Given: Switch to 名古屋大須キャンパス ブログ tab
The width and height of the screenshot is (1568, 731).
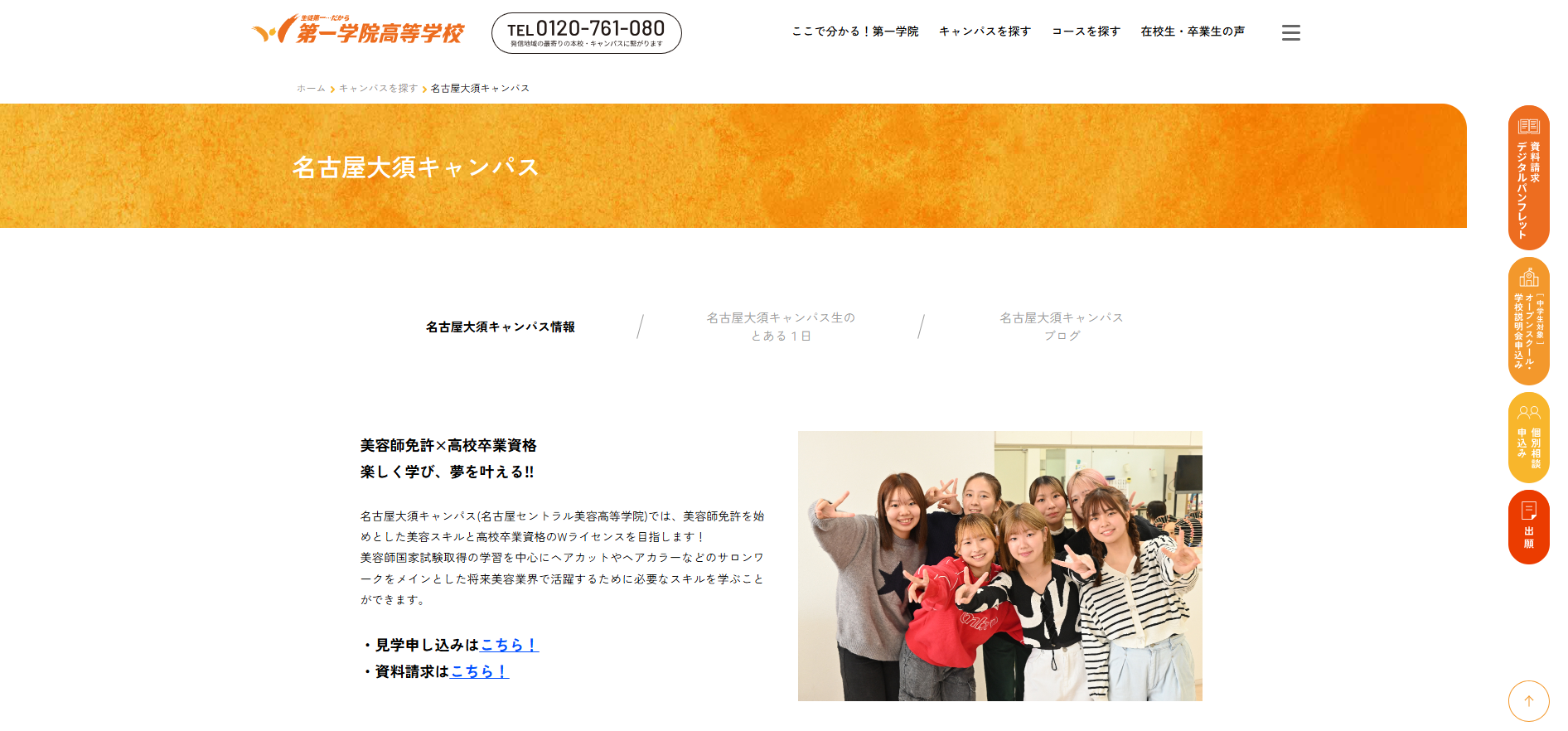Looking at the screenshot, I should pos(1062,327).
